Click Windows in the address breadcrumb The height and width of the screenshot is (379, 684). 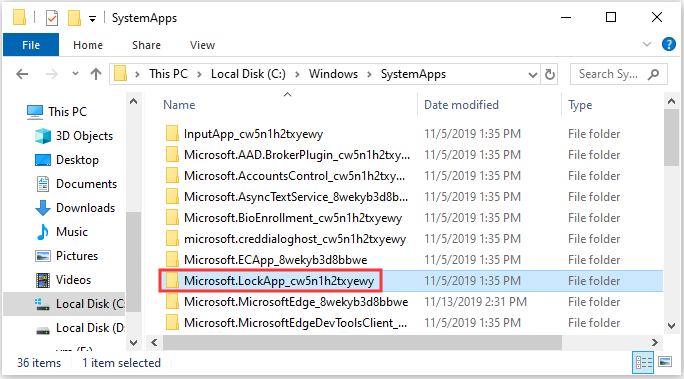point(333,74)
